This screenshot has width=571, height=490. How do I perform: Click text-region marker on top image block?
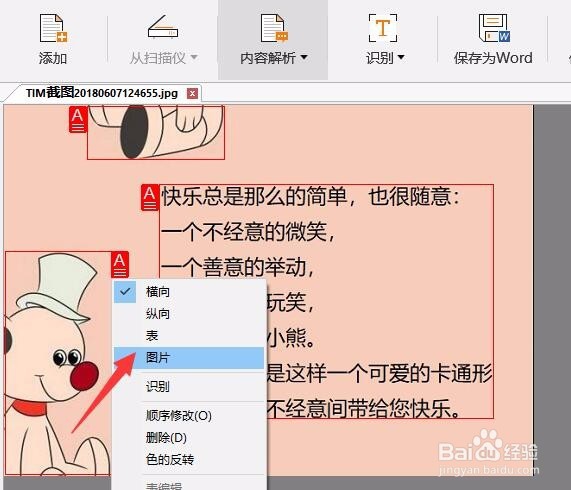(x=78, y=119)
